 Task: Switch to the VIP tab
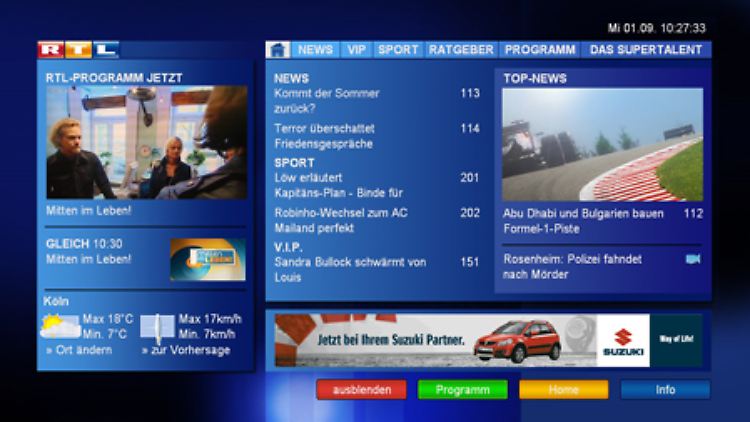tap(356, 49)
